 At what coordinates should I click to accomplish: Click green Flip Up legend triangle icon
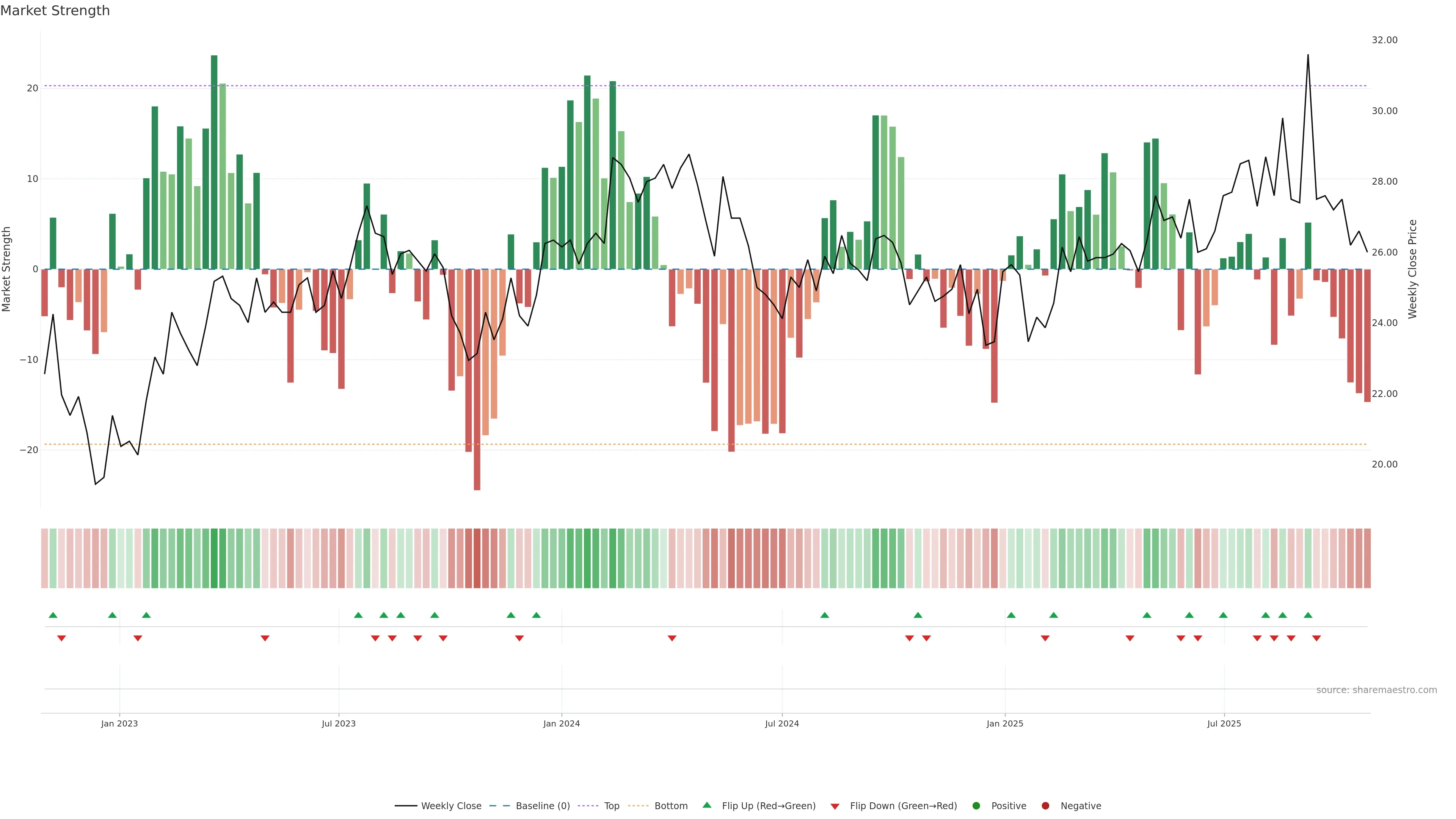[x=706, y=805]
